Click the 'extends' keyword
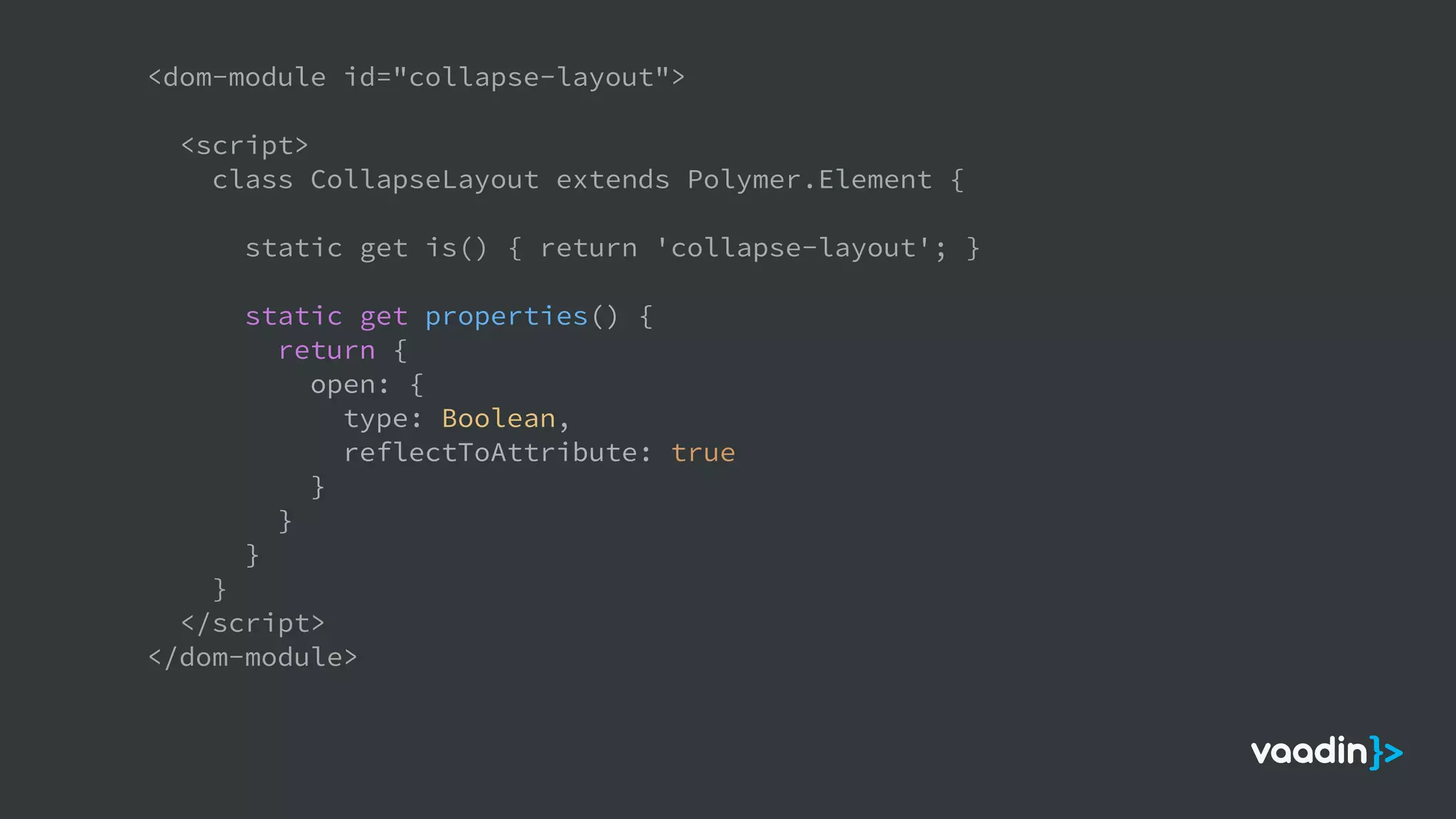Image resolution: width=1456 pixels, height=819 pixels. pos(613,180)
